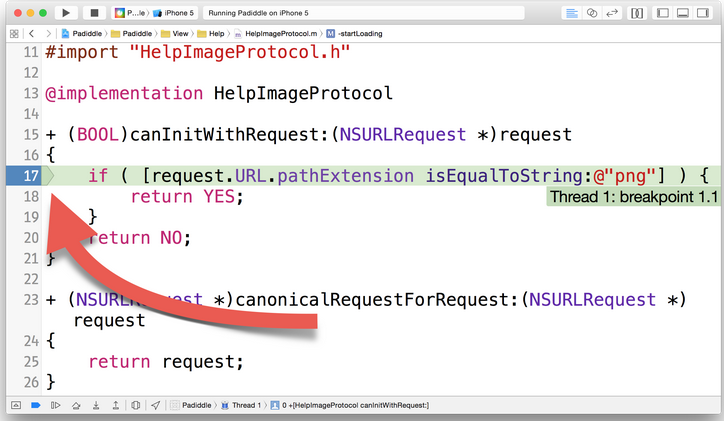This screenshot has width=724, height=421.
Task: Click the @implementation keyword
Action: pos(124,94)
